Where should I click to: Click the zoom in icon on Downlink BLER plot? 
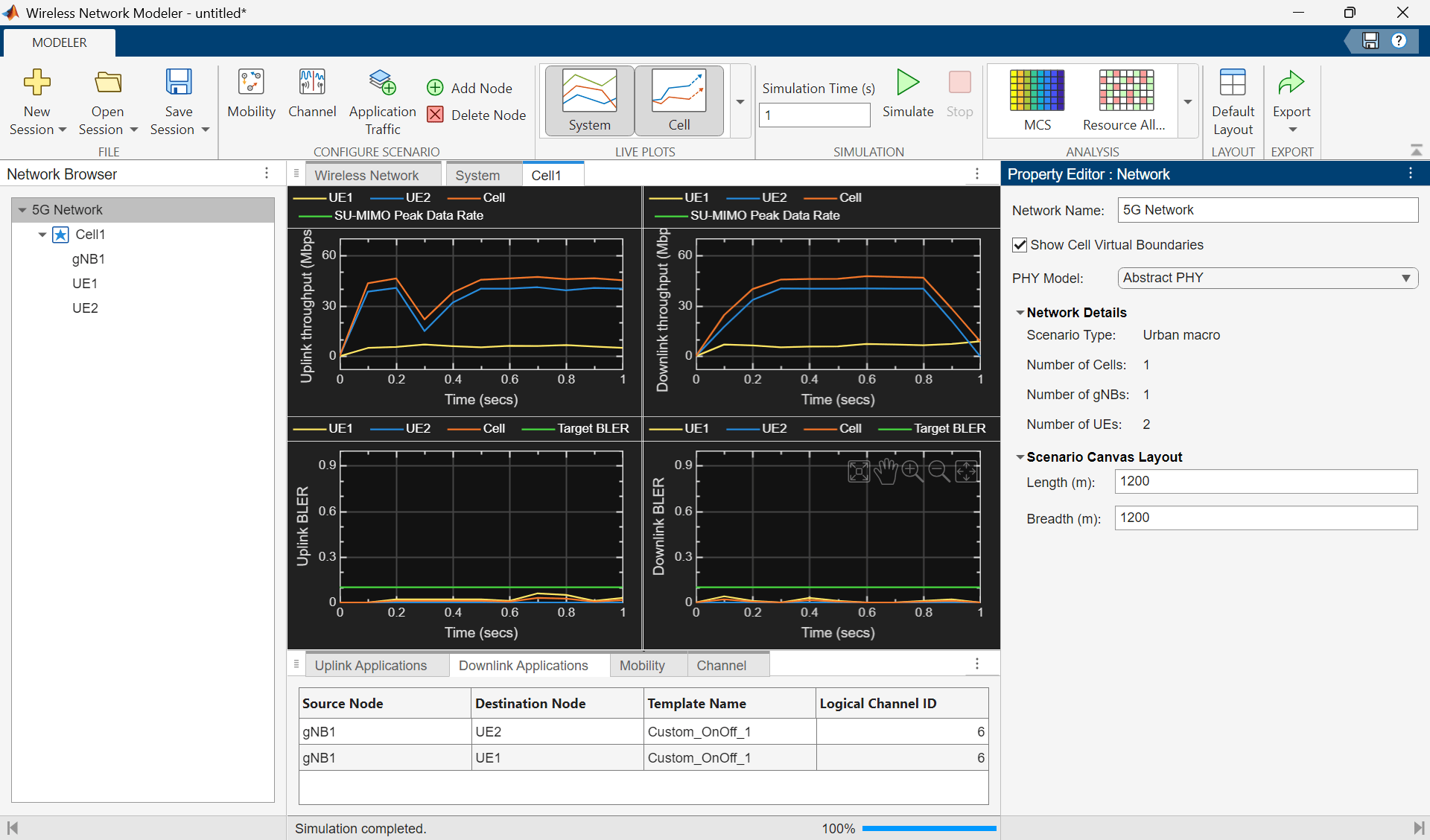click(912, 471)
